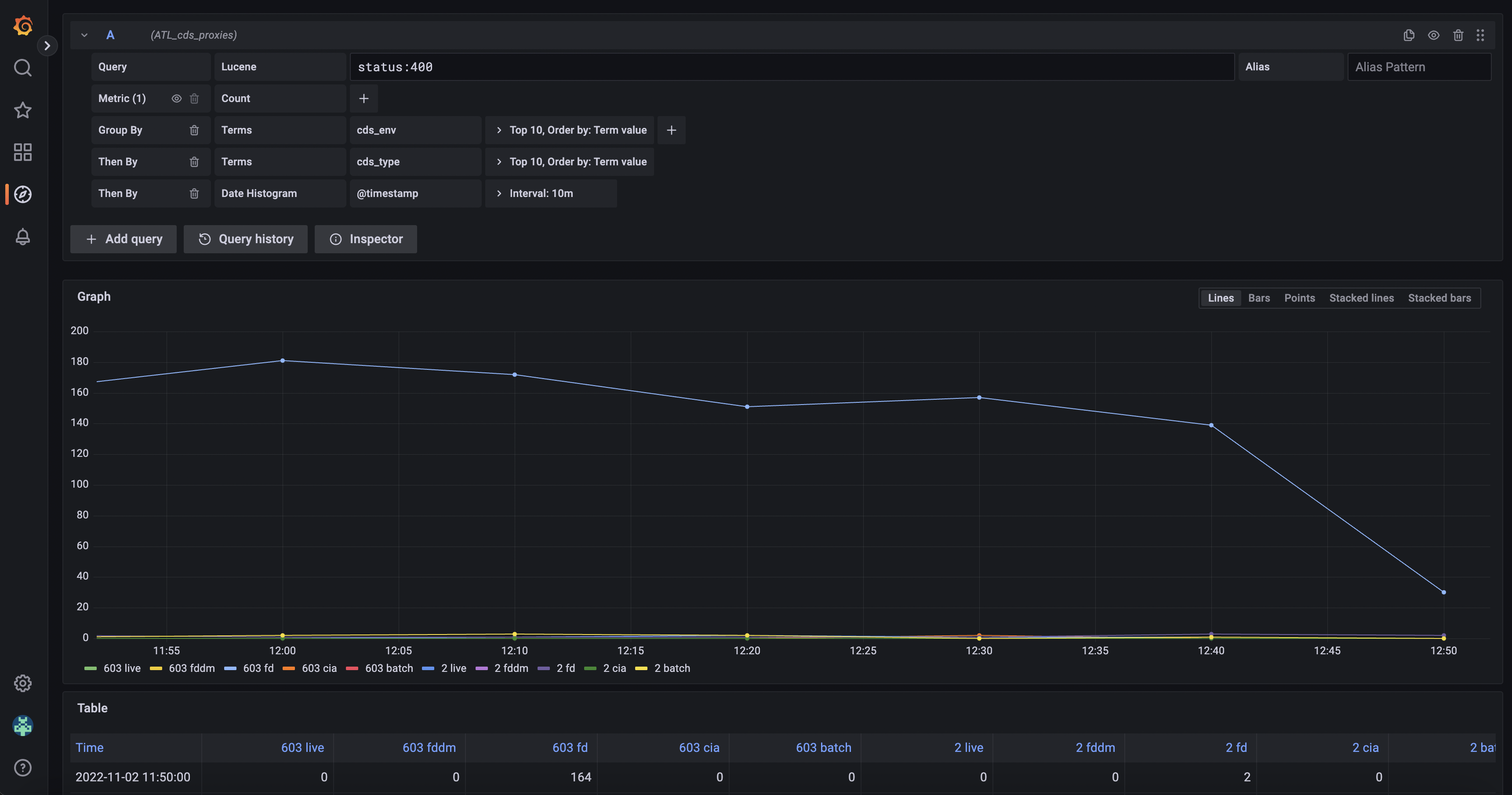Viewport: 1512px width, 795px height.
Task: Open the Dashboards icon in sidebar
Action: pyautogui.click(x=22, y=152)
